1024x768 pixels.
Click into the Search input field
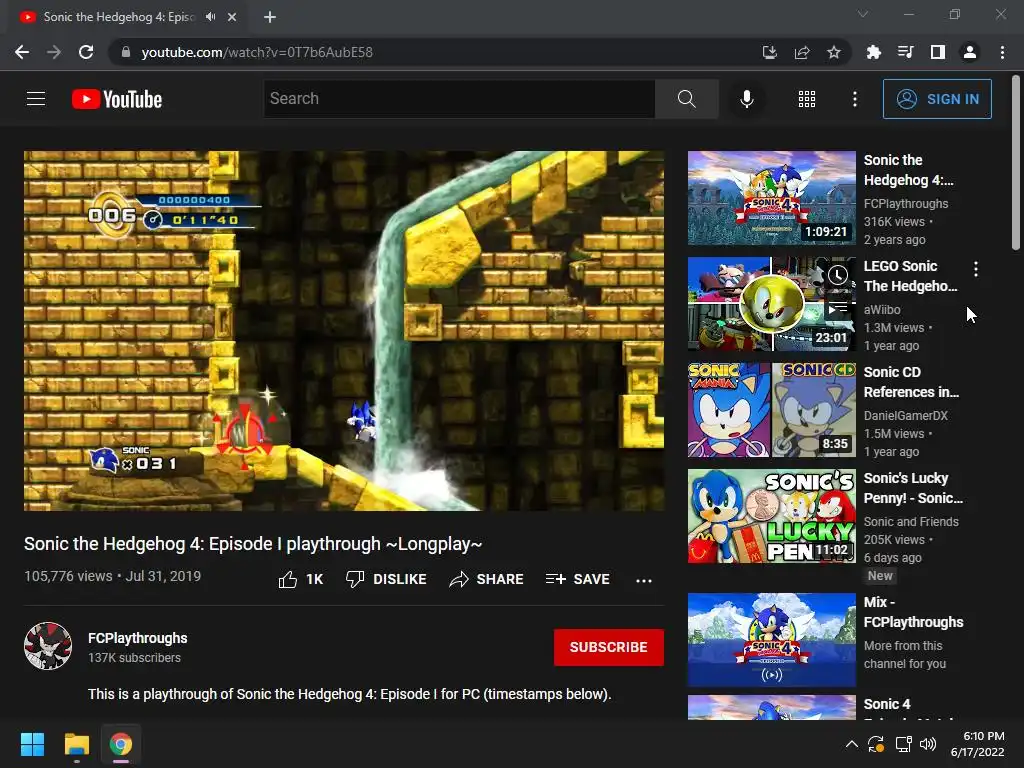pos(459,99)
